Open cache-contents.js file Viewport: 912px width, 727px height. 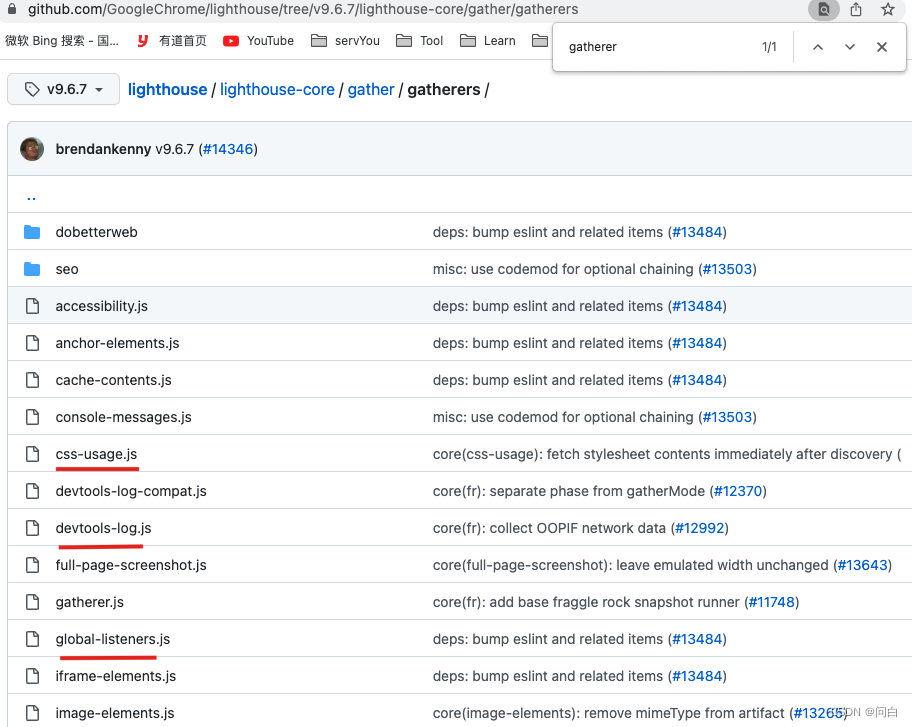pyautogui.click(x=113, y=380)
